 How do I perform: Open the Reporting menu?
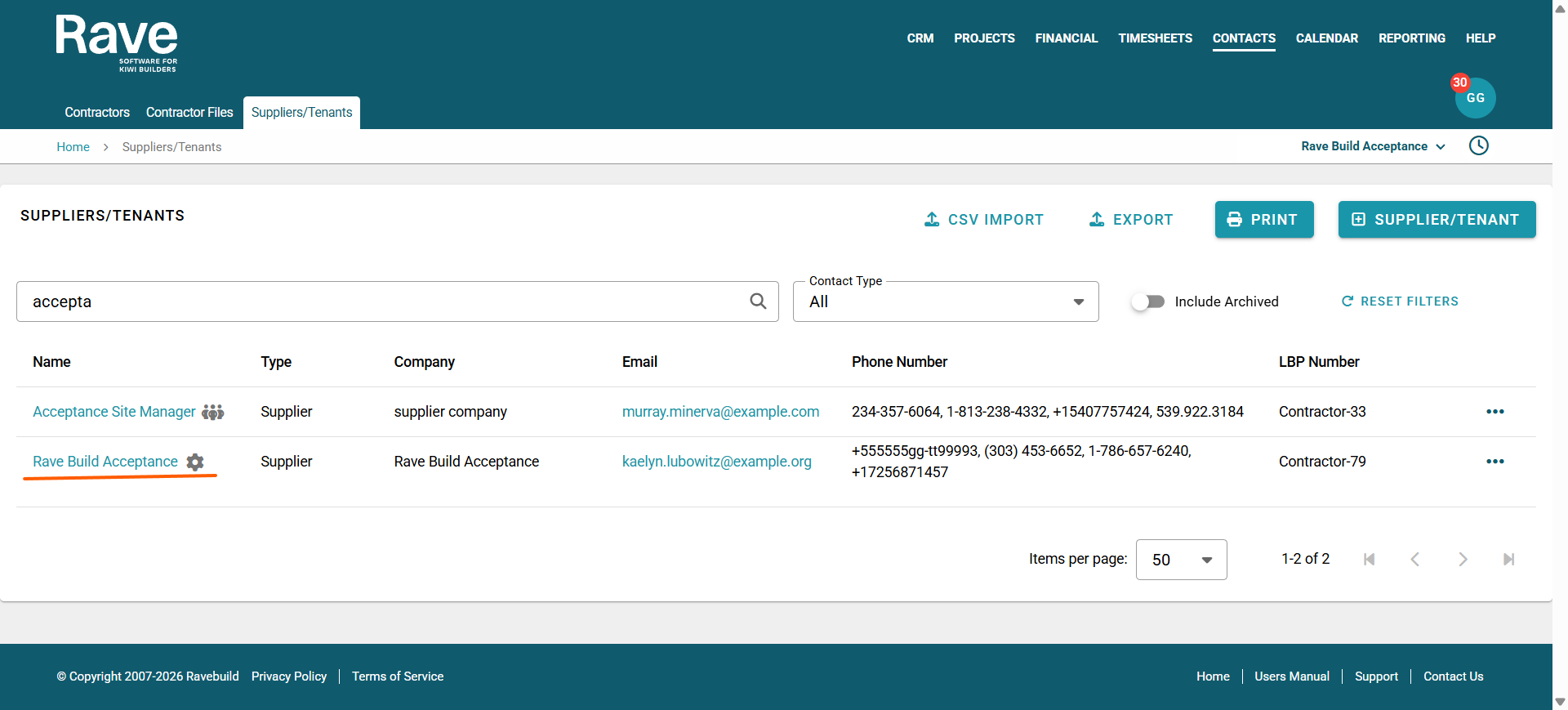tap(1412, 38)
